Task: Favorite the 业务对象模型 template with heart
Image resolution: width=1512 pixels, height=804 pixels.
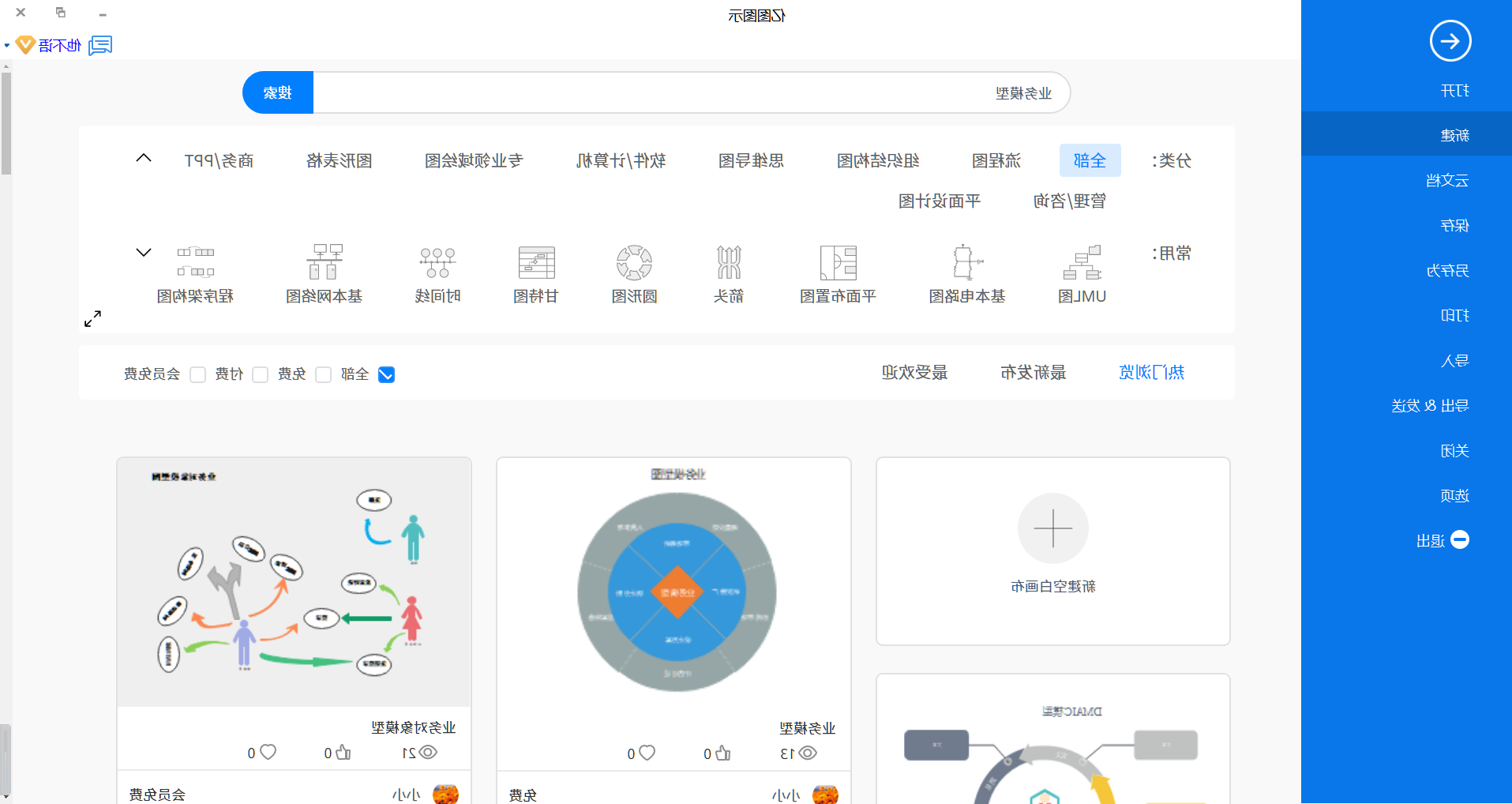Action: 268,752
